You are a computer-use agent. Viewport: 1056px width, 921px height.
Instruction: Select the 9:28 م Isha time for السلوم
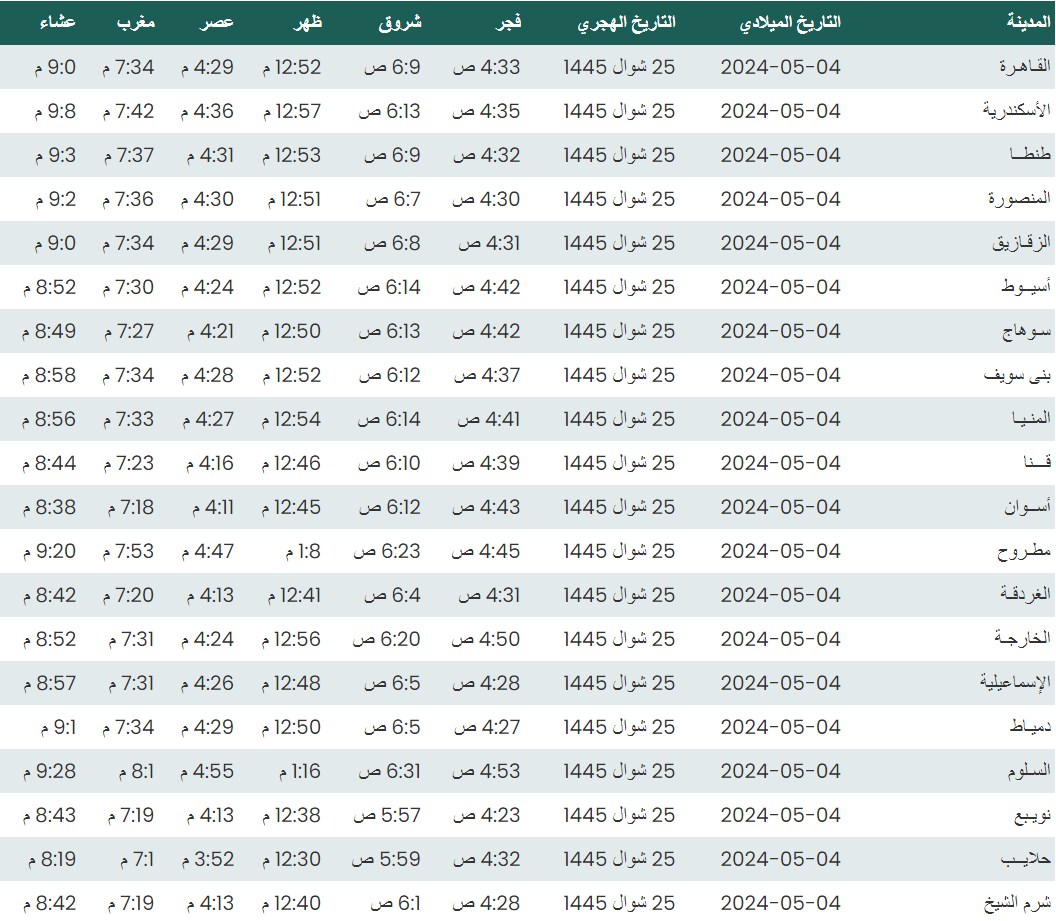click(x=49, y=771)
